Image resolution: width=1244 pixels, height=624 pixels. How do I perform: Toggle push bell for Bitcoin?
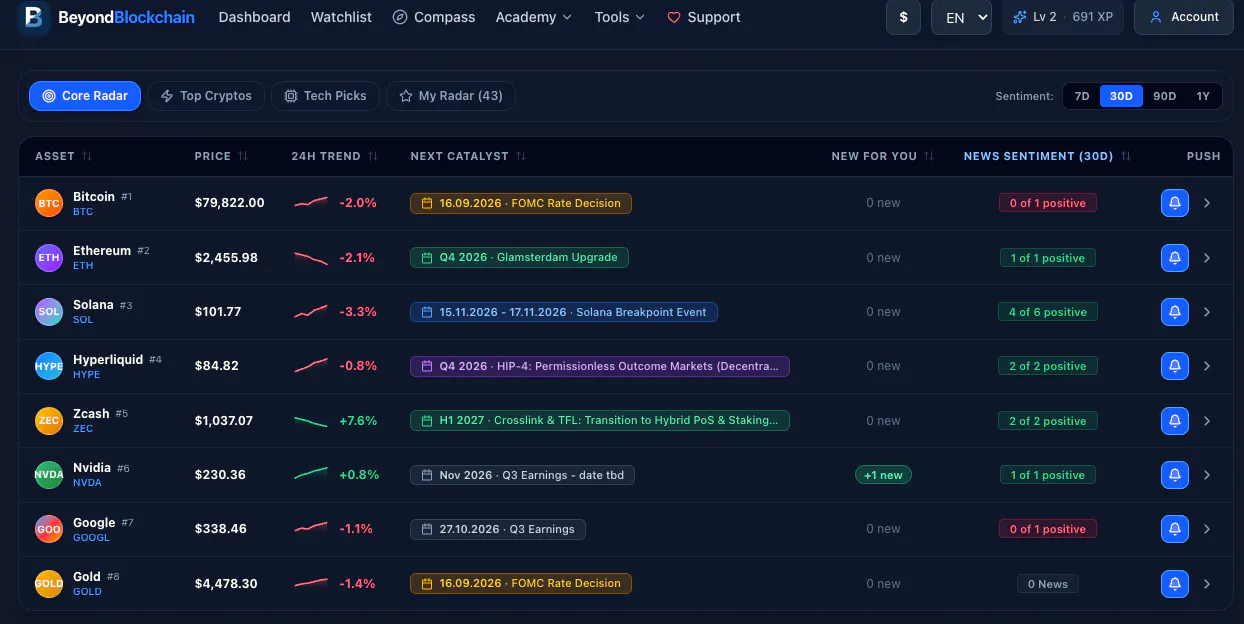tap(1175, 203)
